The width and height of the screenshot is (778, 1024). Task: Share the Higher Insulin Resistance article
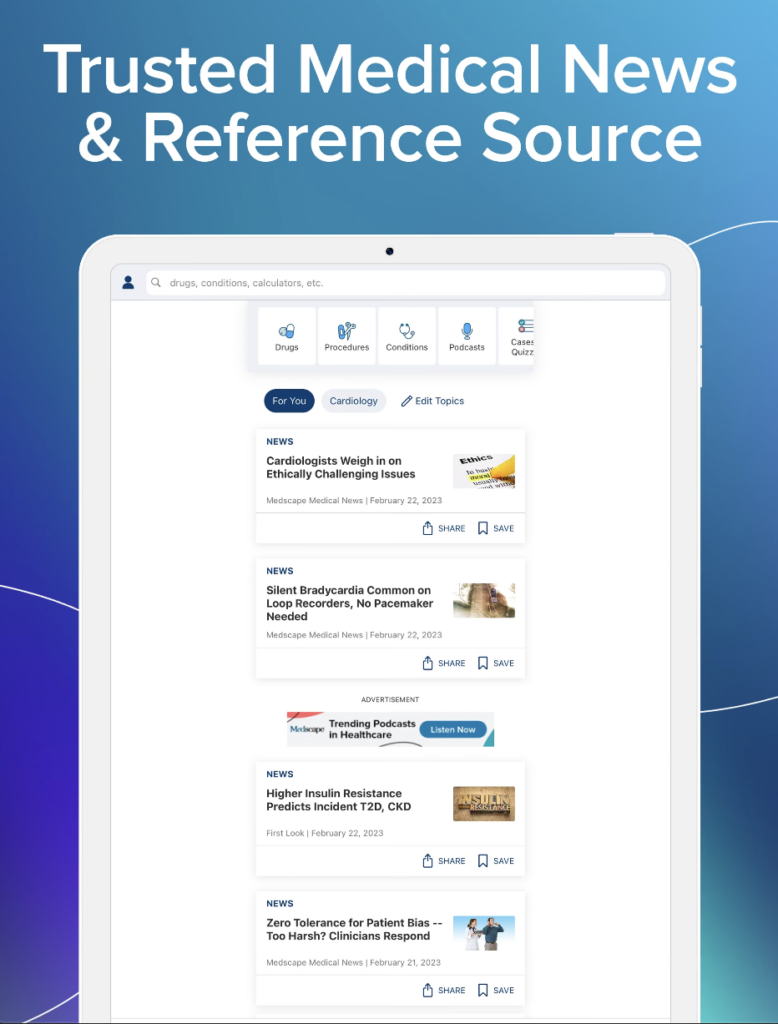(x=444, y=861)
